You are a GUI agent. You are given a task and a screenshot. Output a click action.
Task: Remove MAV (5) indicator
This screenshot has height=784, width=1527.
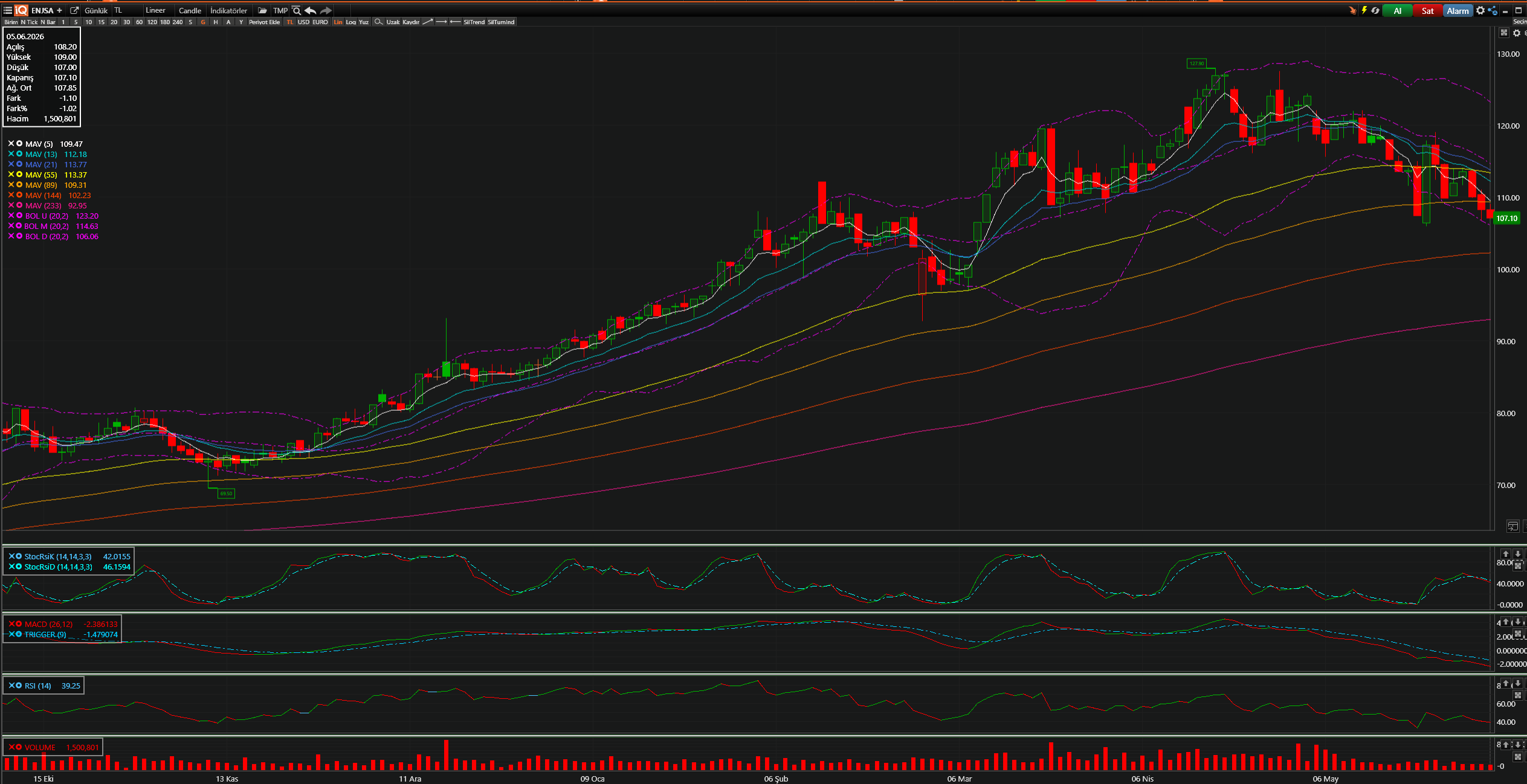coord(11,144)
